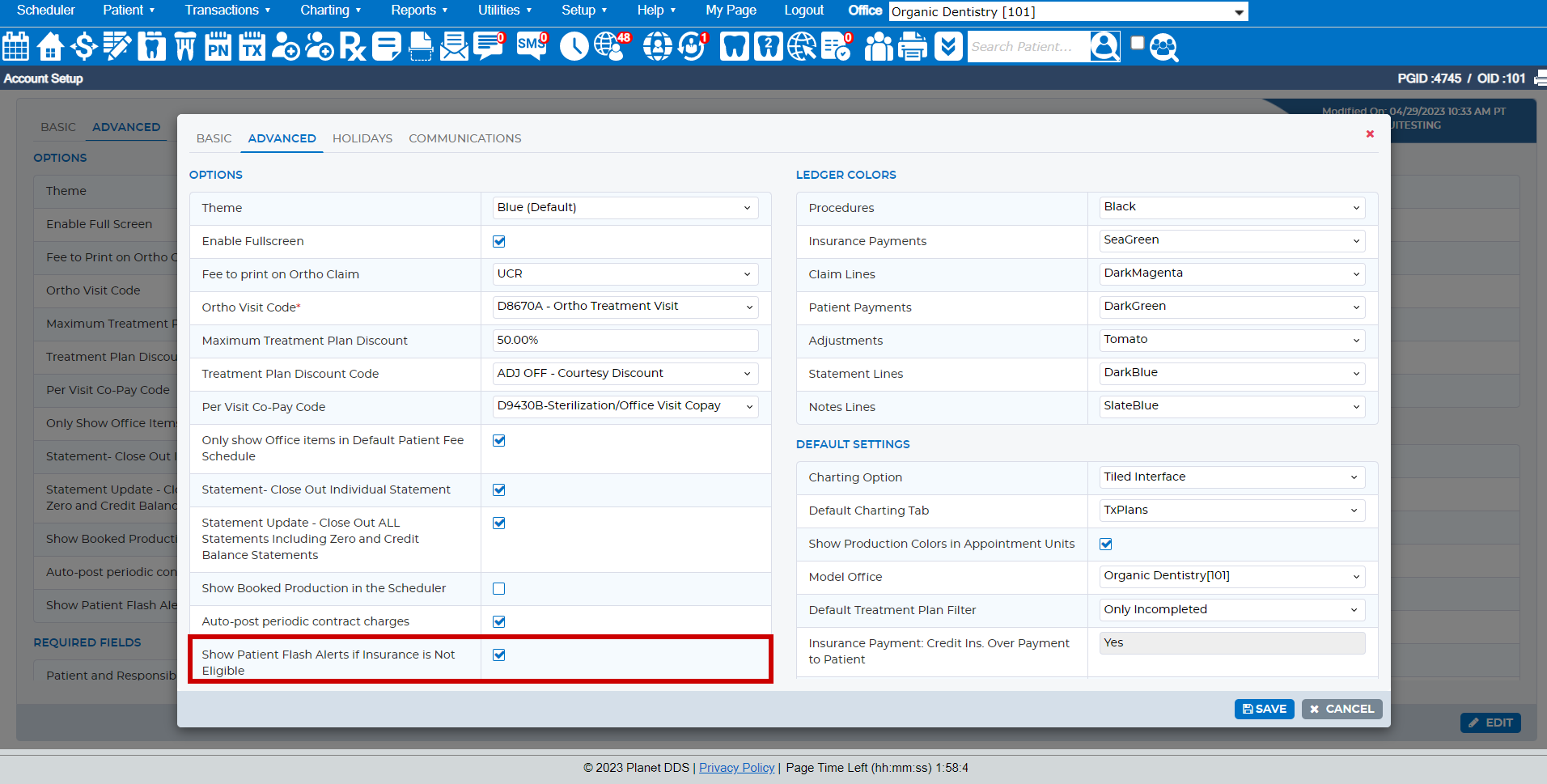Screen dimensions: 1547x784
Task: Toggle Enable Fullscreen checkbox
Action: pos(499,241)
